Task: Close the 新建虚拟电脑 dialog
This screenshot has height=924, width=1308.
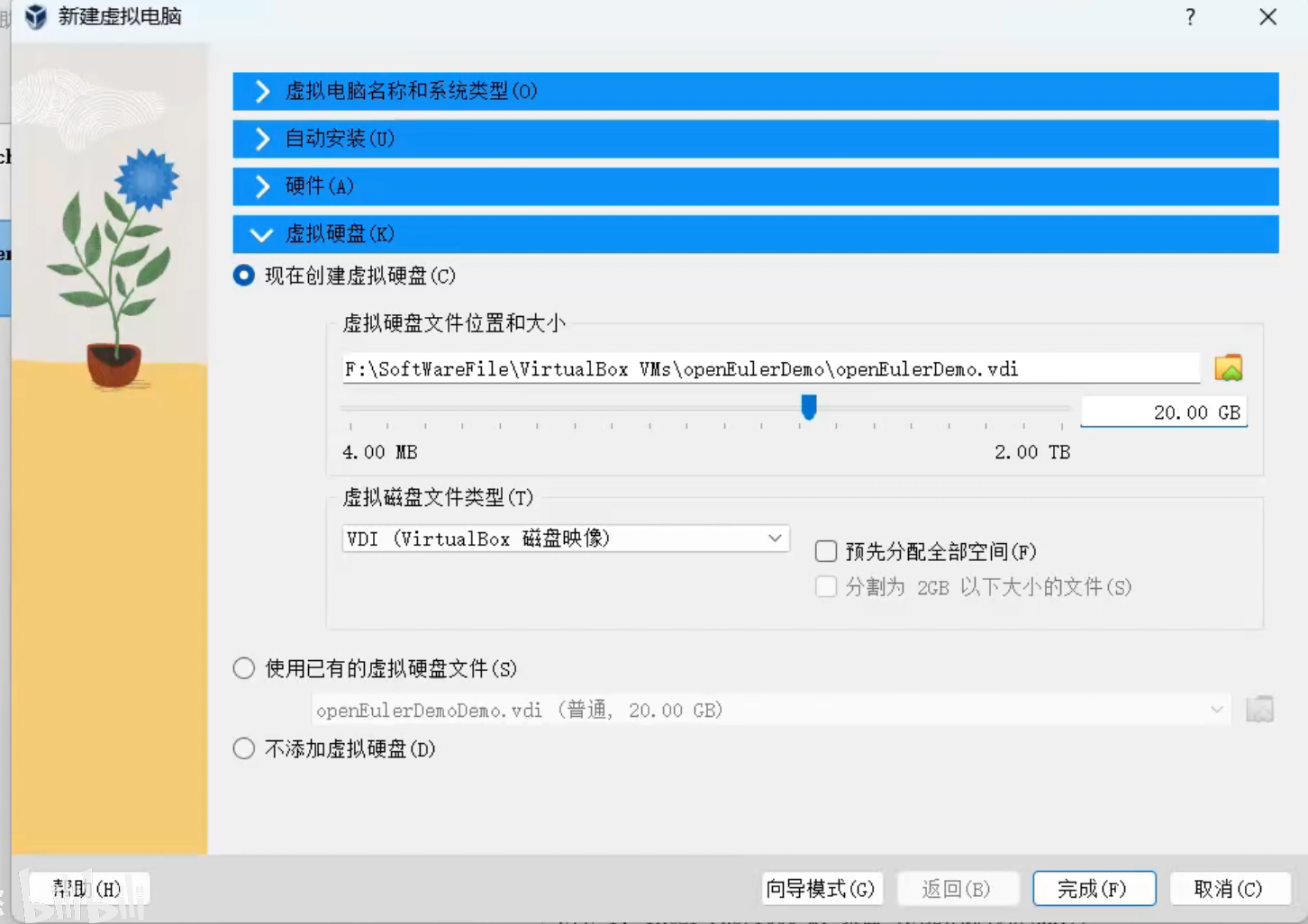Action: click(1267, 17)
